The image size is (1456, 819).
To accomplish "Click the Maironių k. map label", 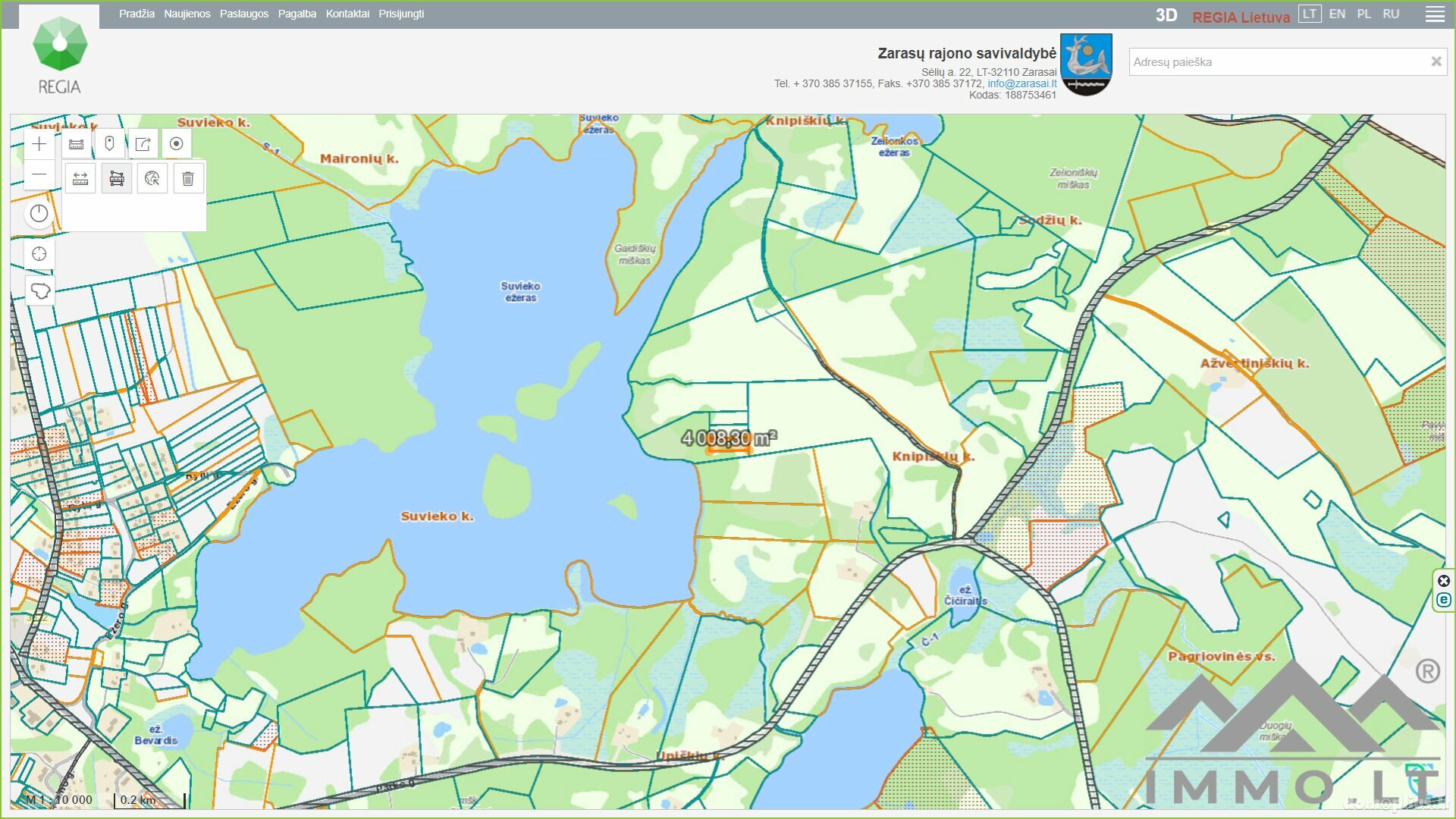I will [359, 158].
